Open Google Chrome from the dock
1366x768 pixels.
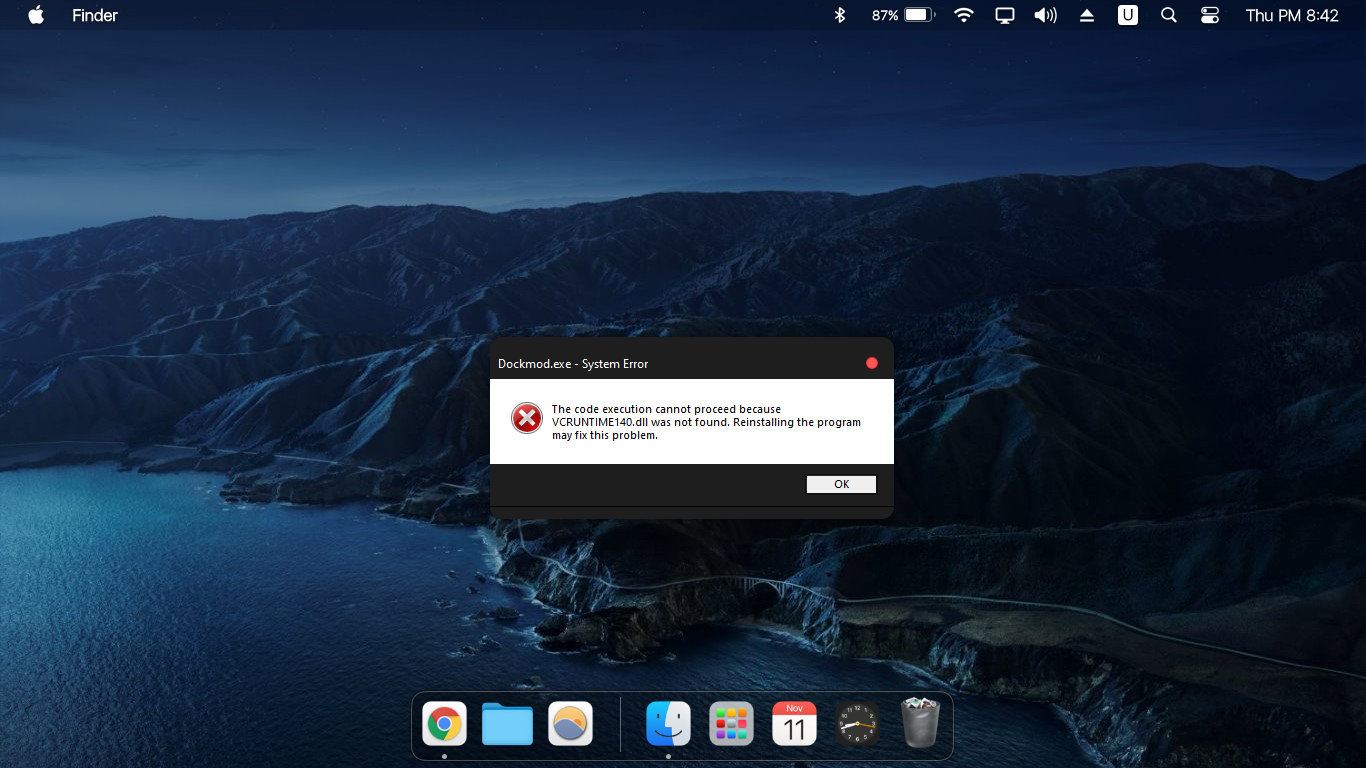coord(444,723)
